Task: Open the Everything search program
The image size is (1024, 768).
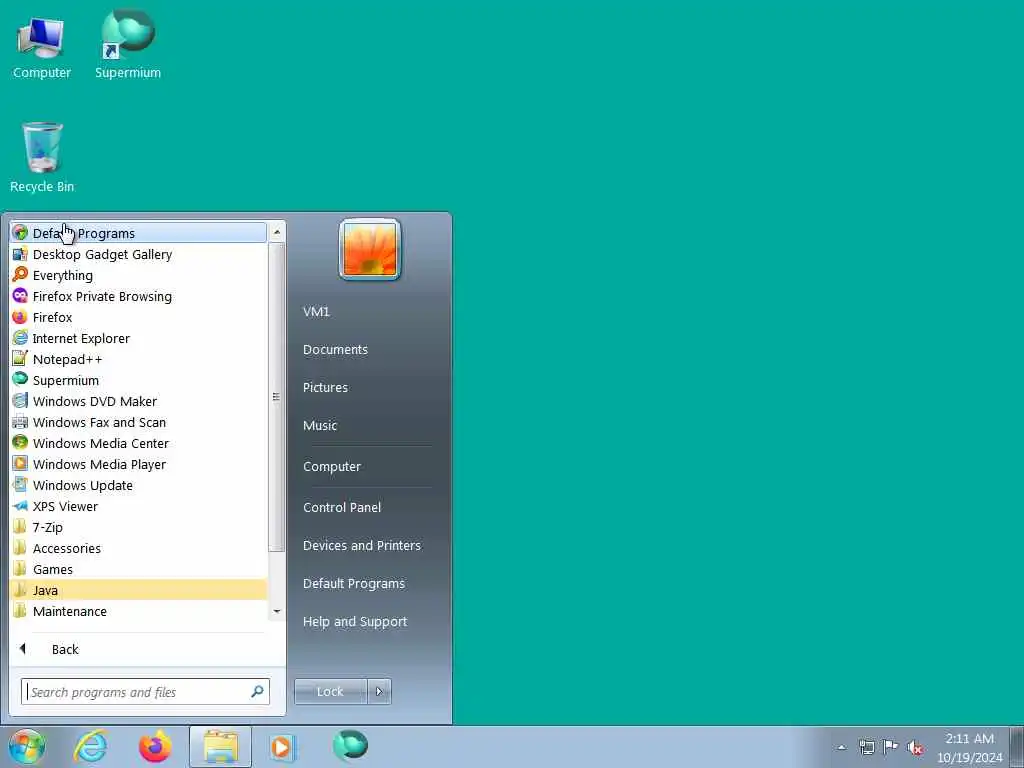Action: pos(138,275)
